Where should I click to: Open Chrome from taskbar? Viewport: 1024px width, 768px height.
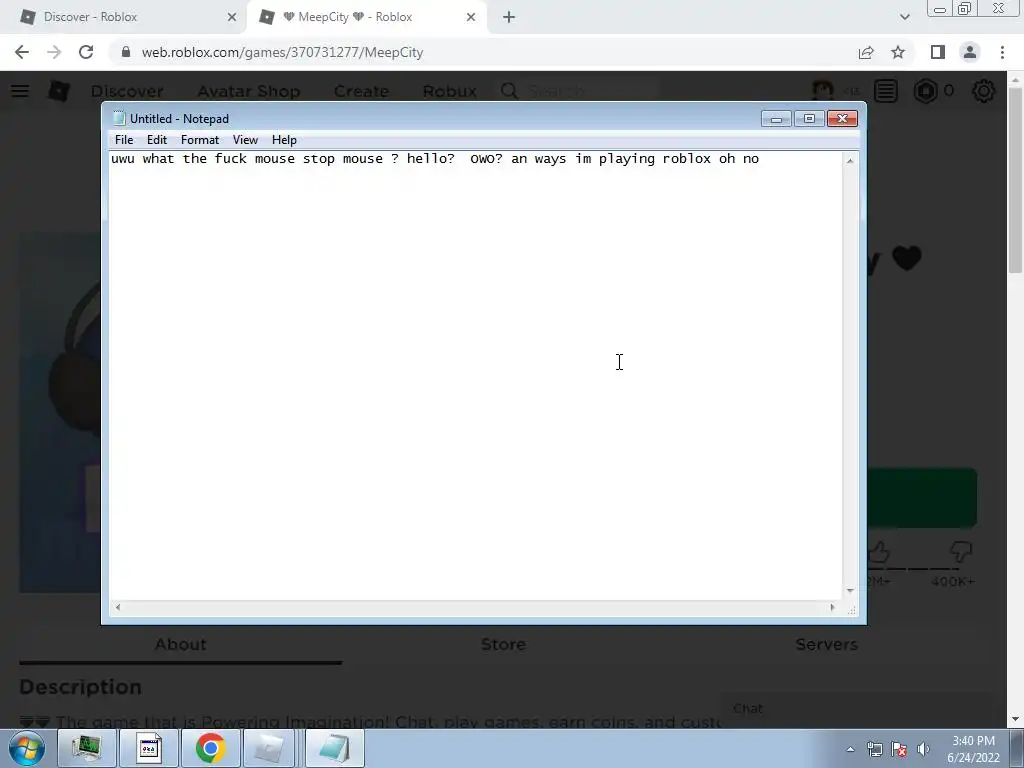pyautogui.click(x=210, y=748)
